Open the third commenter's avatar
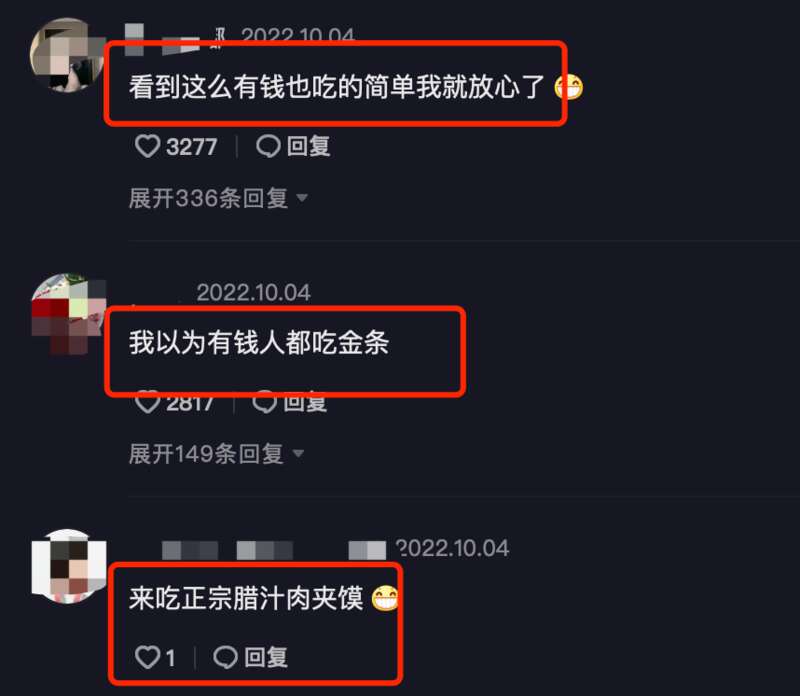 click(69, 566)
